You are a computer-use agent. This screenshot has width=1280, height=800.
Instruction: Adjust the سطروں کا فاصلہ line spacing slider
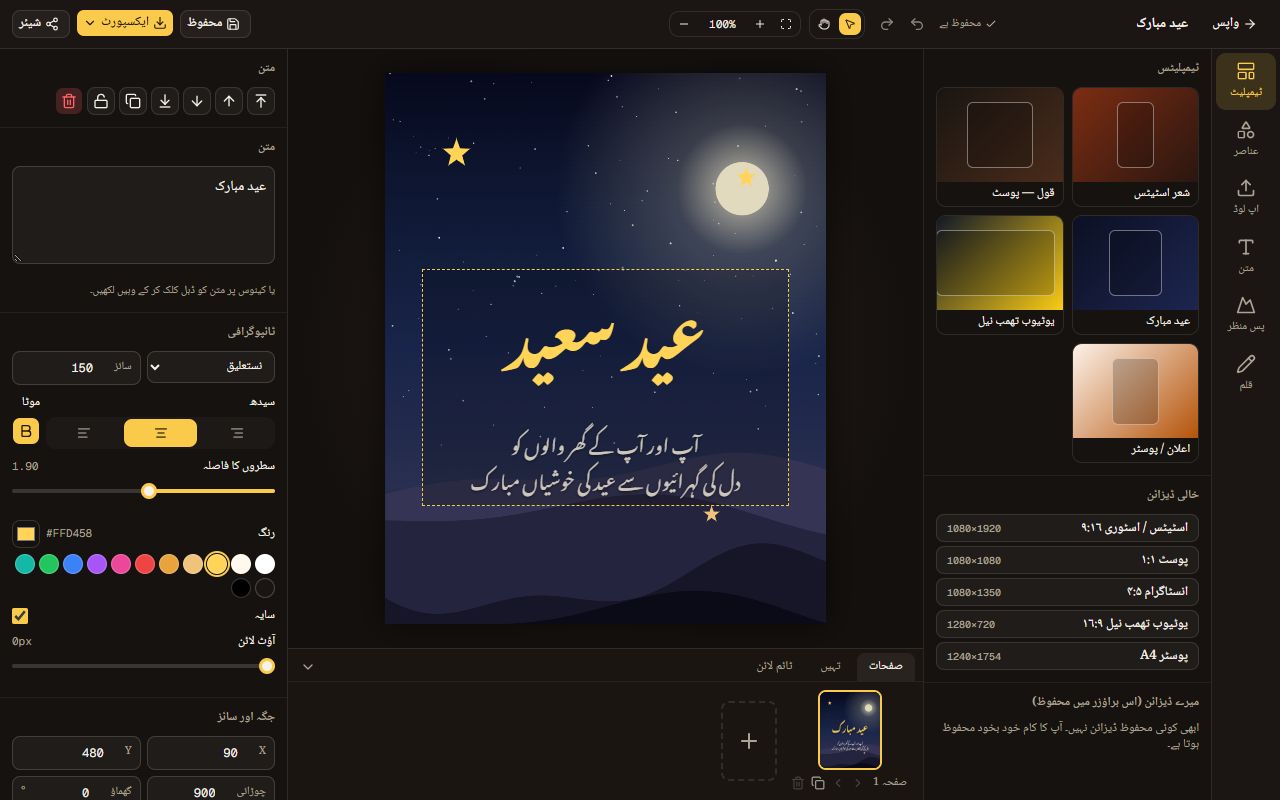coord(143,491)
